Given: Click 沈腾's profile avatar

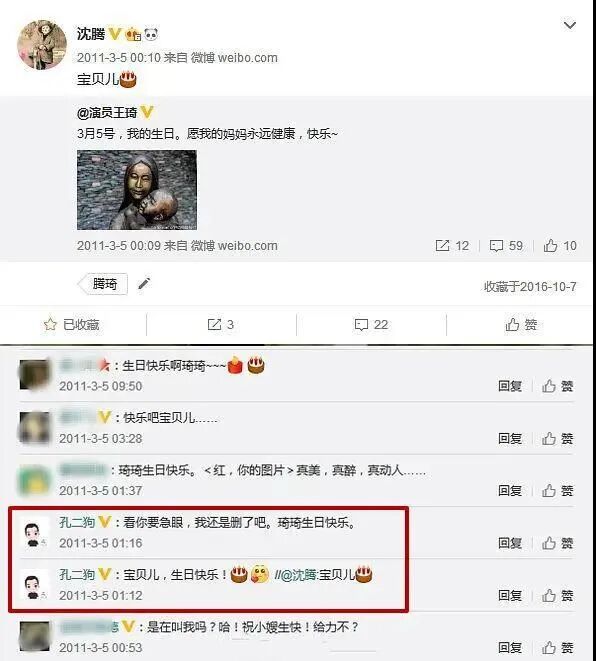Looking at the screenshot, I should 42,45.
